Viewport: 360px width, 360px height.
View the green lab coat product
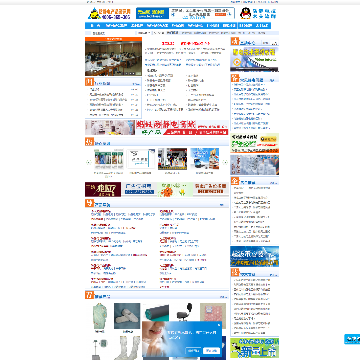[99, 316]
